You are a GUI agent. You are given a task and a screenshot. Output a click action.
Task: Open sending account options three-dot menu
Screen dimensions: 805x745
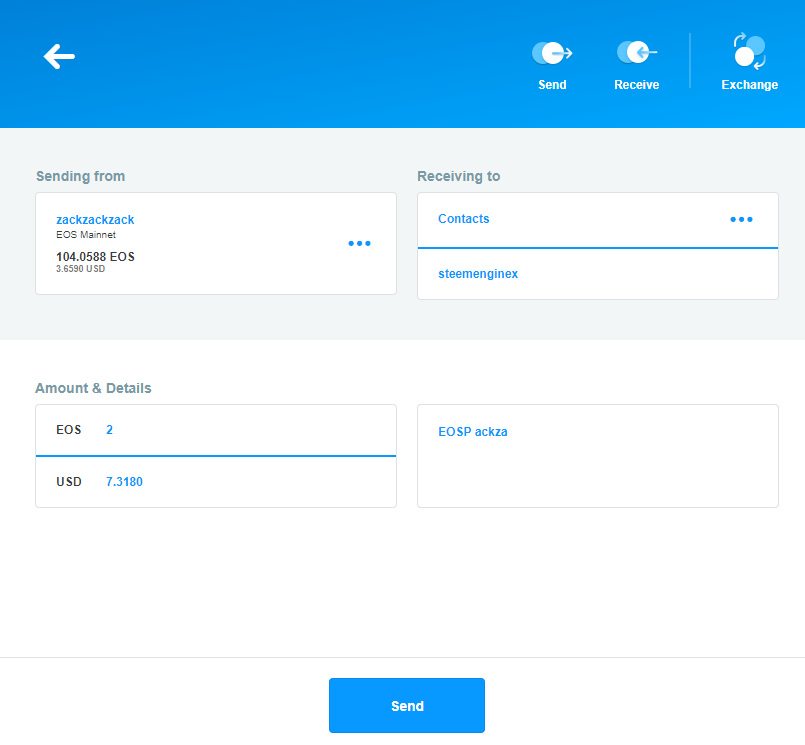pos(359,243)
